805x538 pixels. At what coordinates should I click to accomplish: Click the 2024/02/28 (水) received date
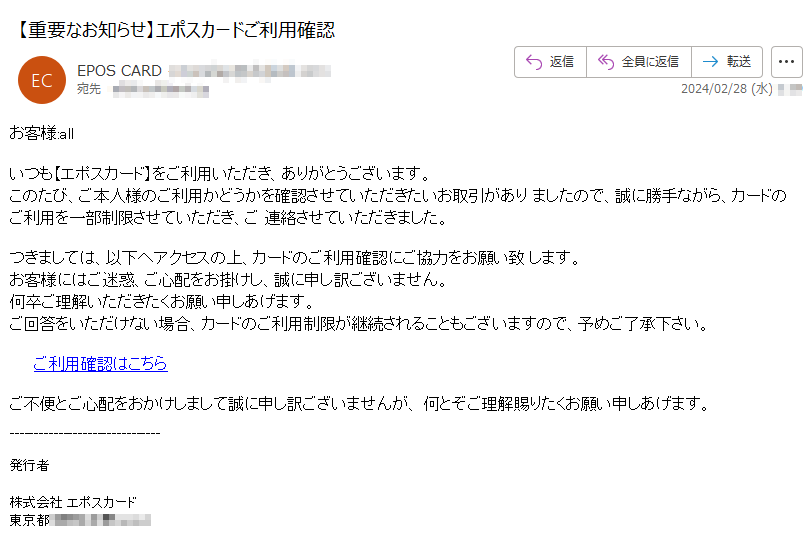pos(726,89)
